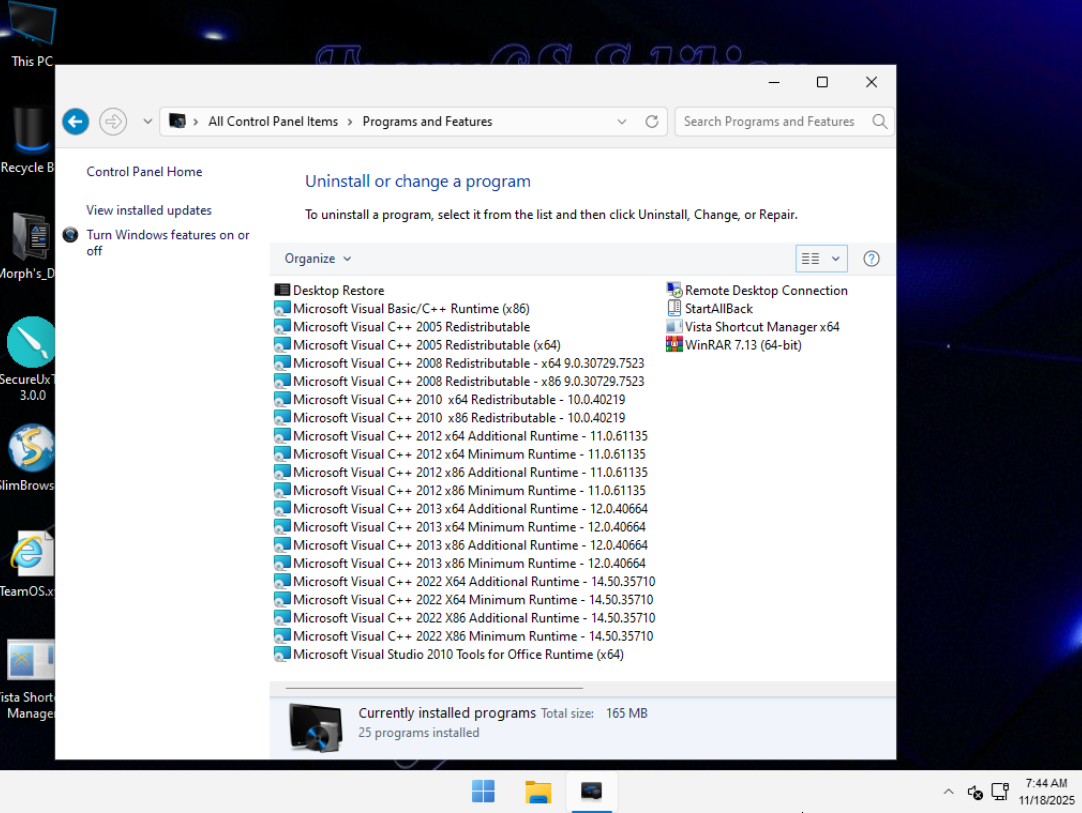
Task: Expand the address bar history dropdown
Action: 623,122
